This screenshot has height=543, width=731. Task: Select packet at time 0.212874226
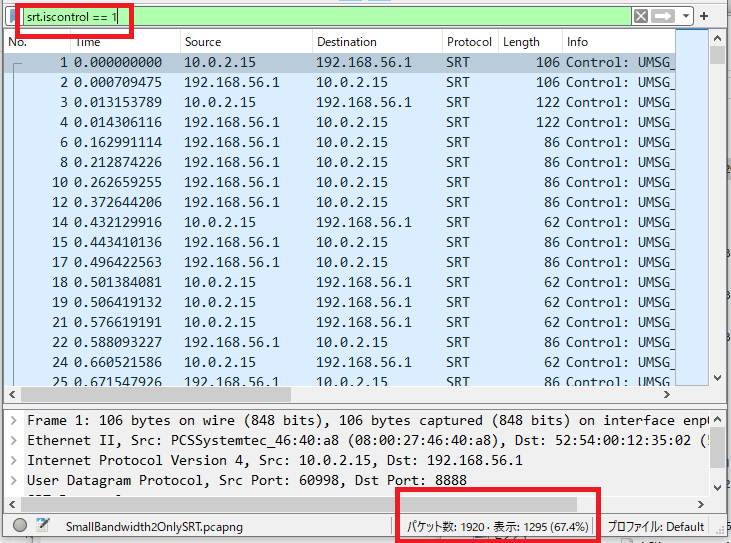click(x=339, y=163)
